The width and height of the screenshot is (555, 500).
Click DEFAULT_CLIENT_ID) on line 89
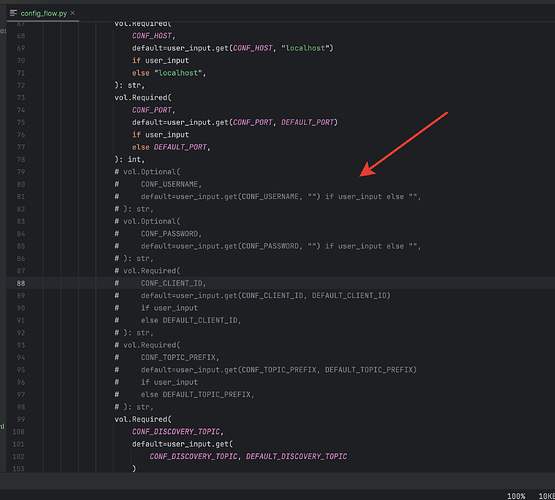(351, 295)
